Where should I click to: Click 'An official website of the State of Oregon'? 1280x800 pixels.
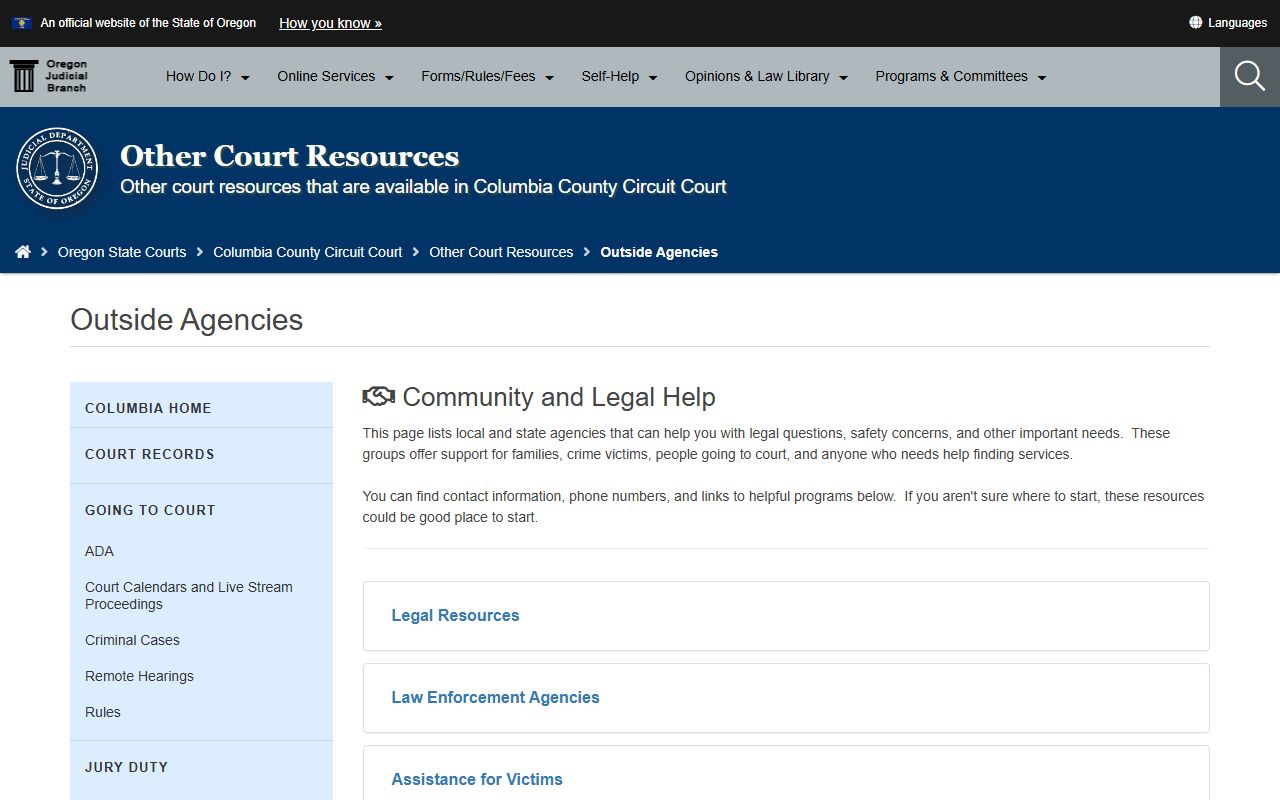[148, 22]
